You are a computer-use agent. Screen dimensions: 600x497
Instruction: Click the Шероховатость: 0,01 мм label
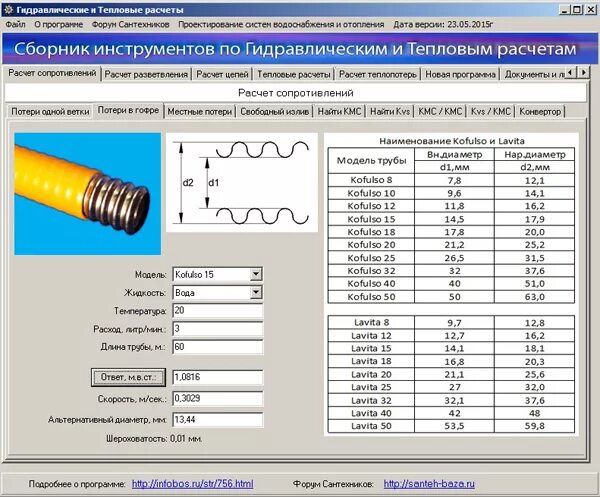pyautogui.click(x=154, y=439)
